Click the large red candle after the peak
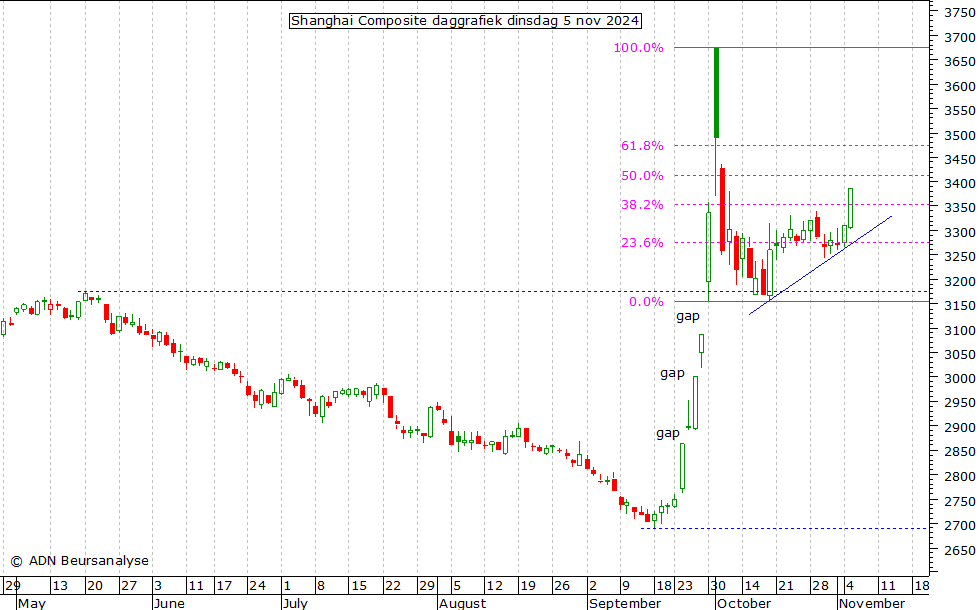Viewport: 980px width, 610px height. 722,209
